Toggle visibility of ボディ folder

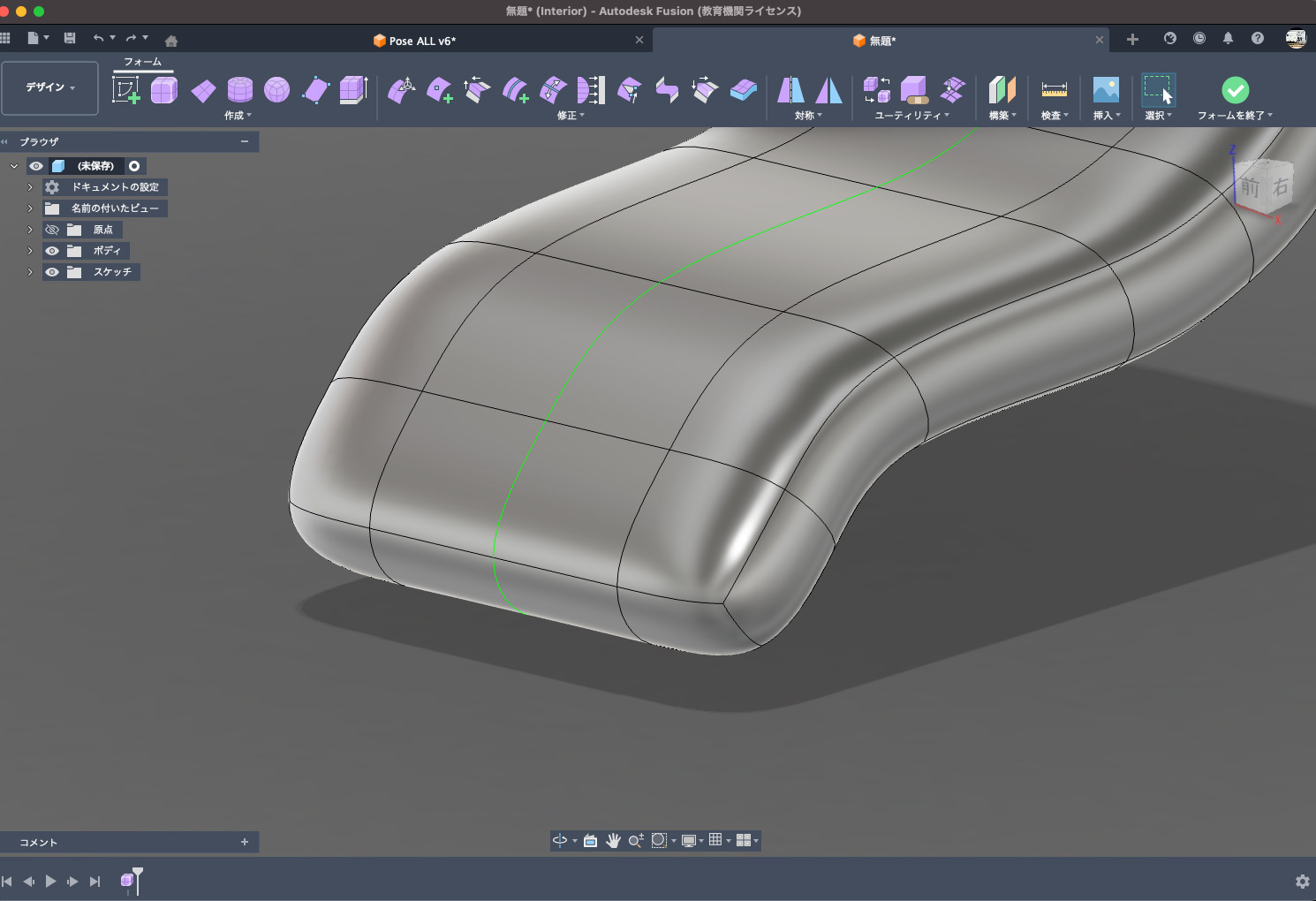click(52, 251)
